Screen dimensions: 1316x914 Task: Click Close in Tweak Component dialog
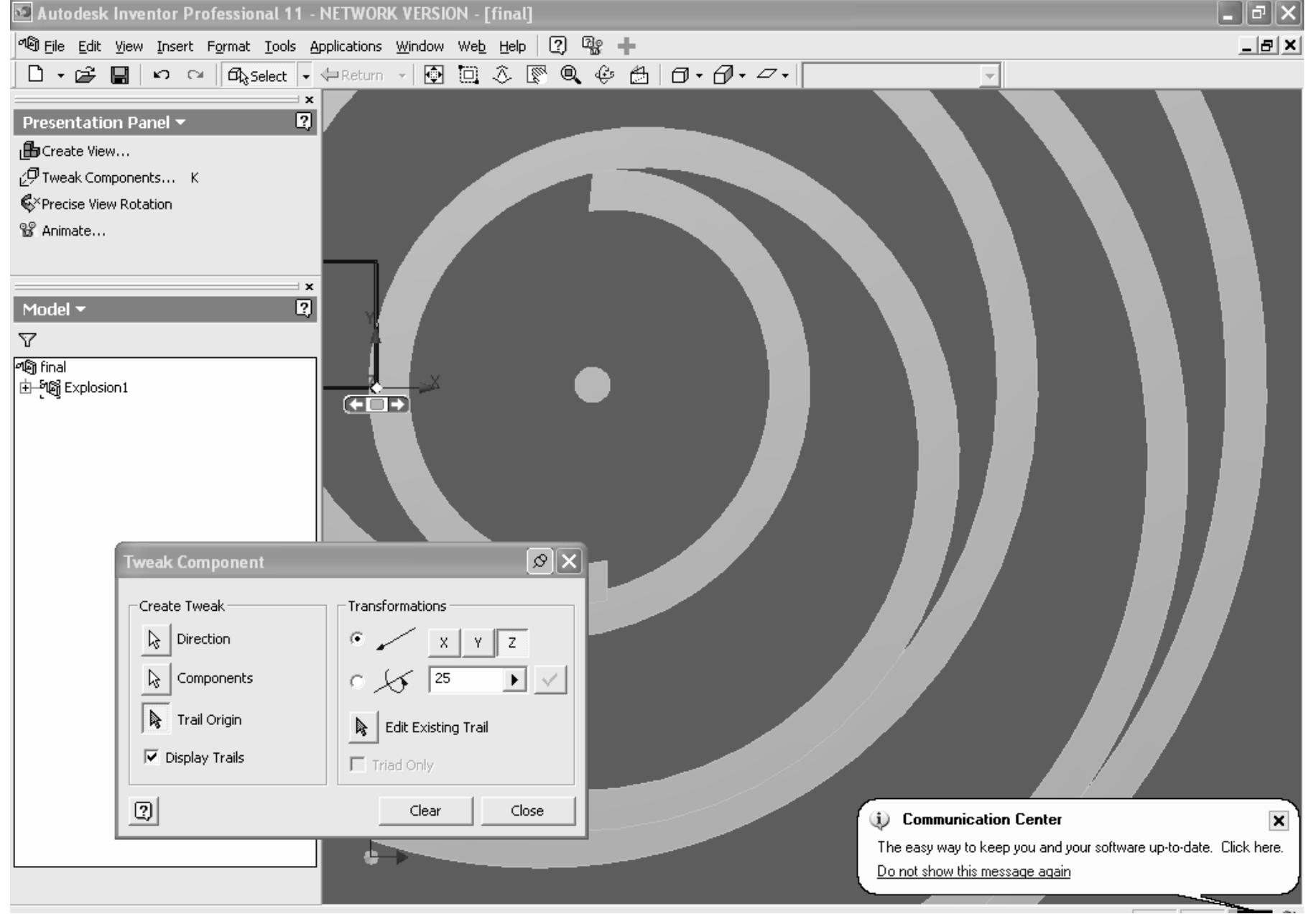coord(528,811)
